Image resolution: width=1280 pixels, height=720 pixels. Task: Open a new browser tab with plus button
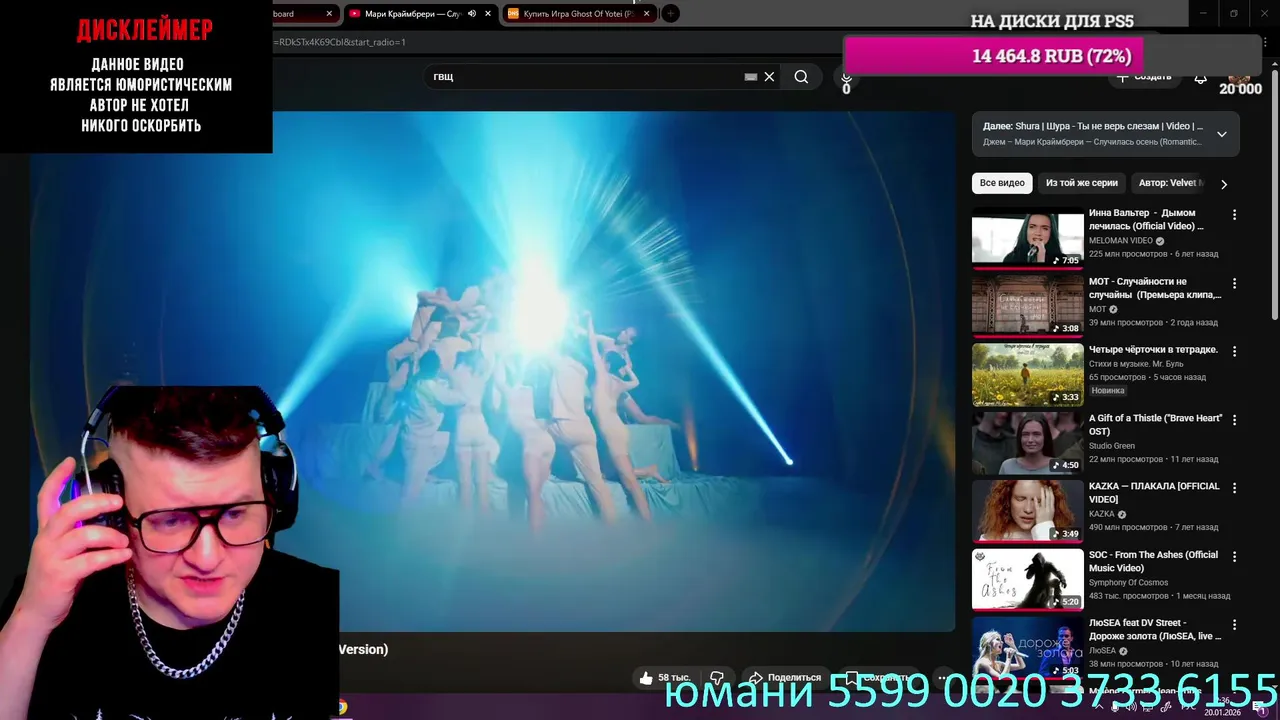click(671, 13)
